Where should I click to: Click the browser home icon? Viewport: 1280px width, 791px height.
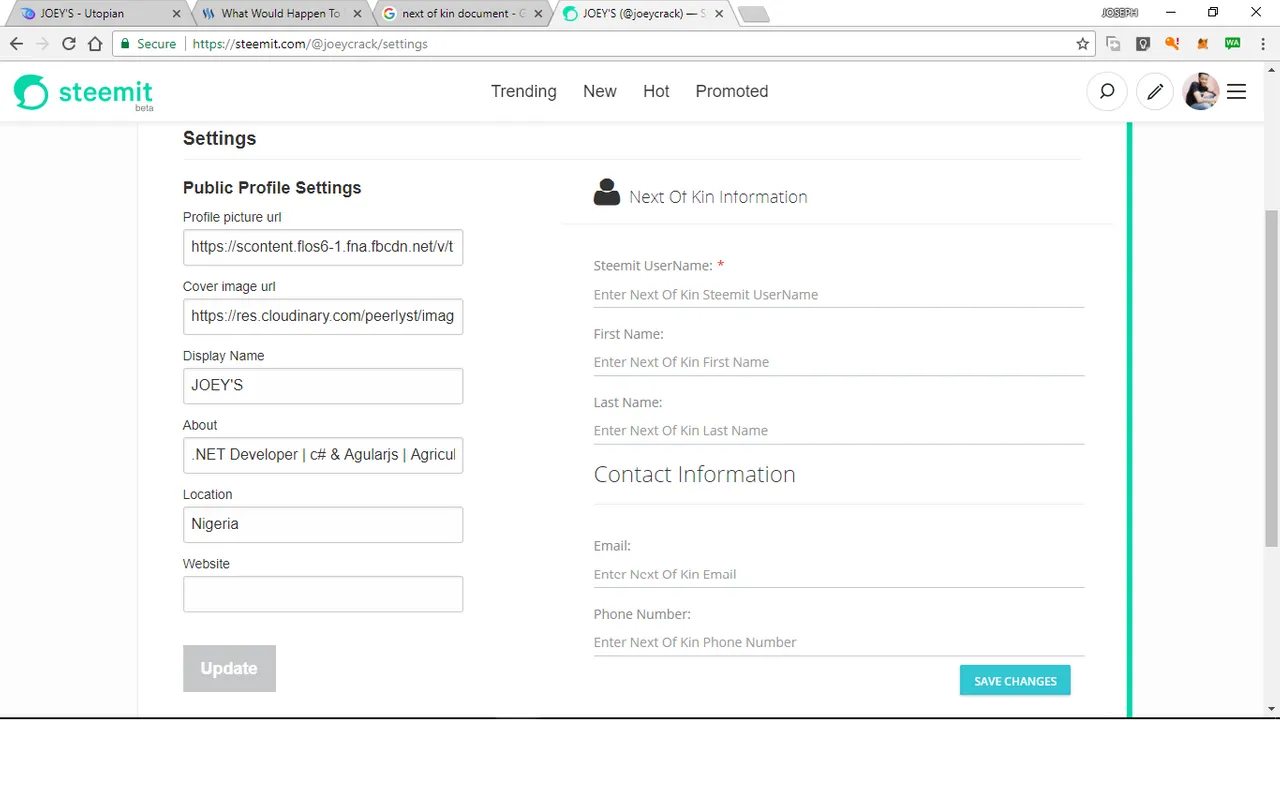95,44
